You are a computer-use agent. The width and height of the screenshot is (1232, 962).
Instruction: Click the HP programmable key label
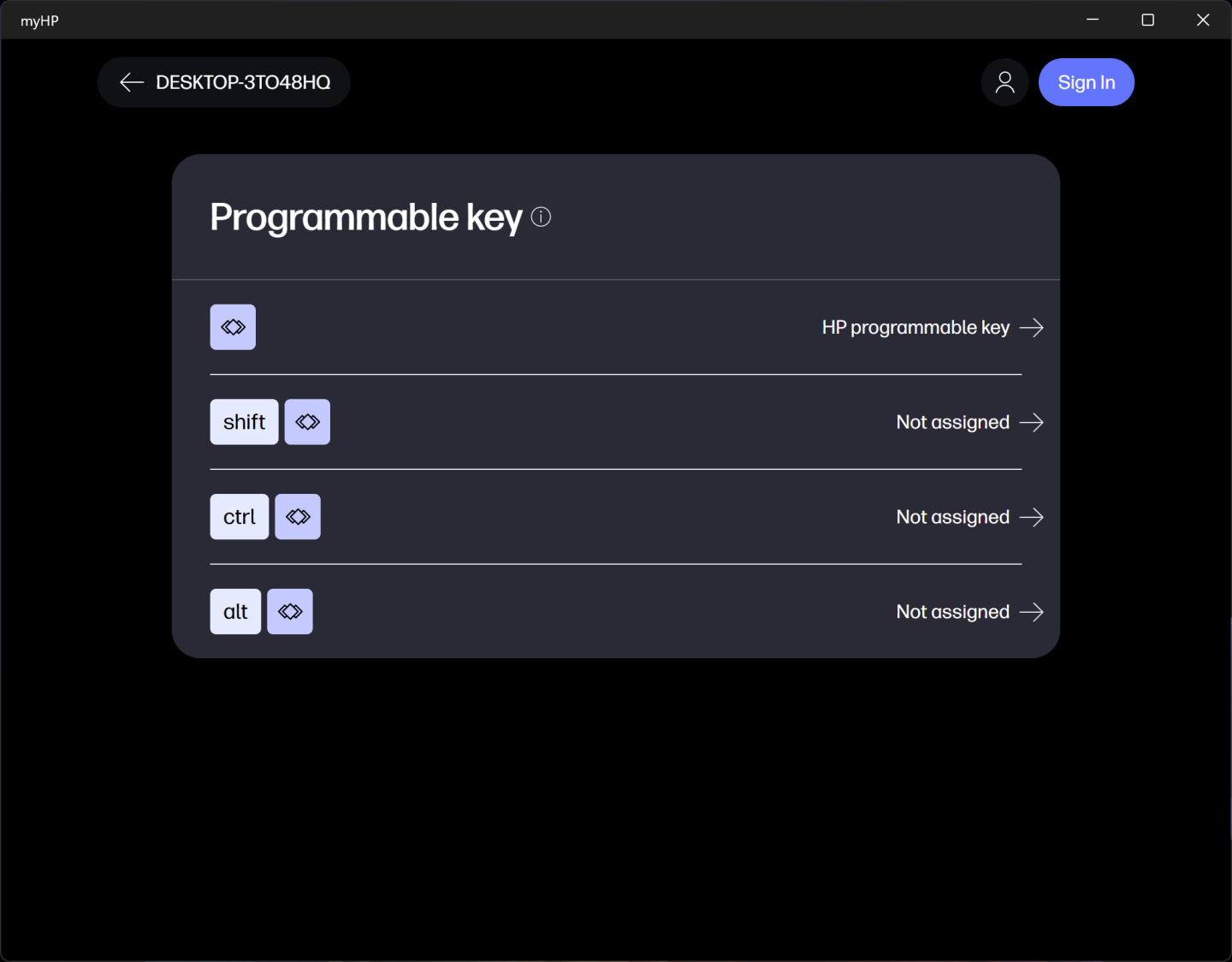915,328
